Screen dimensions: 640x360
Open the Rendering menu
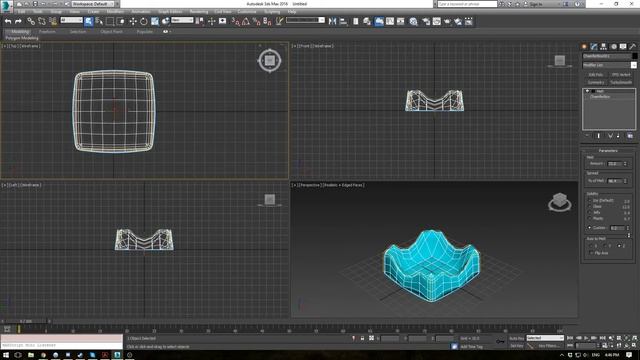tap(198, 11)
